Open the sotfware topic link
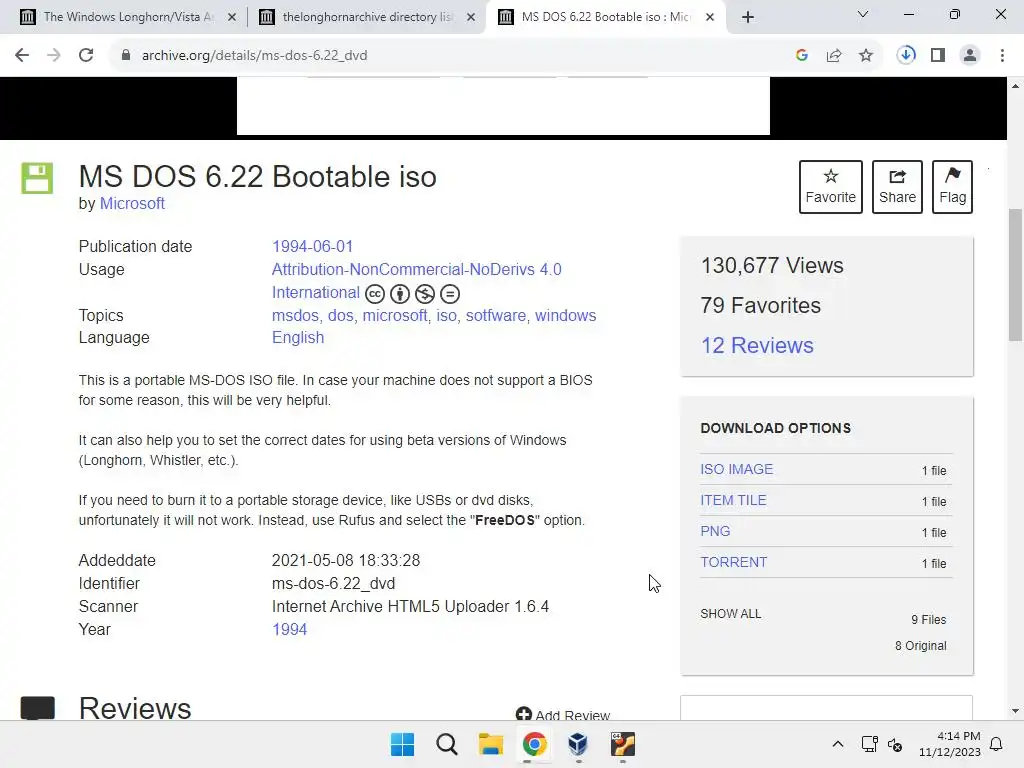Screen dimensions: 1024x768 coord(495,315)
